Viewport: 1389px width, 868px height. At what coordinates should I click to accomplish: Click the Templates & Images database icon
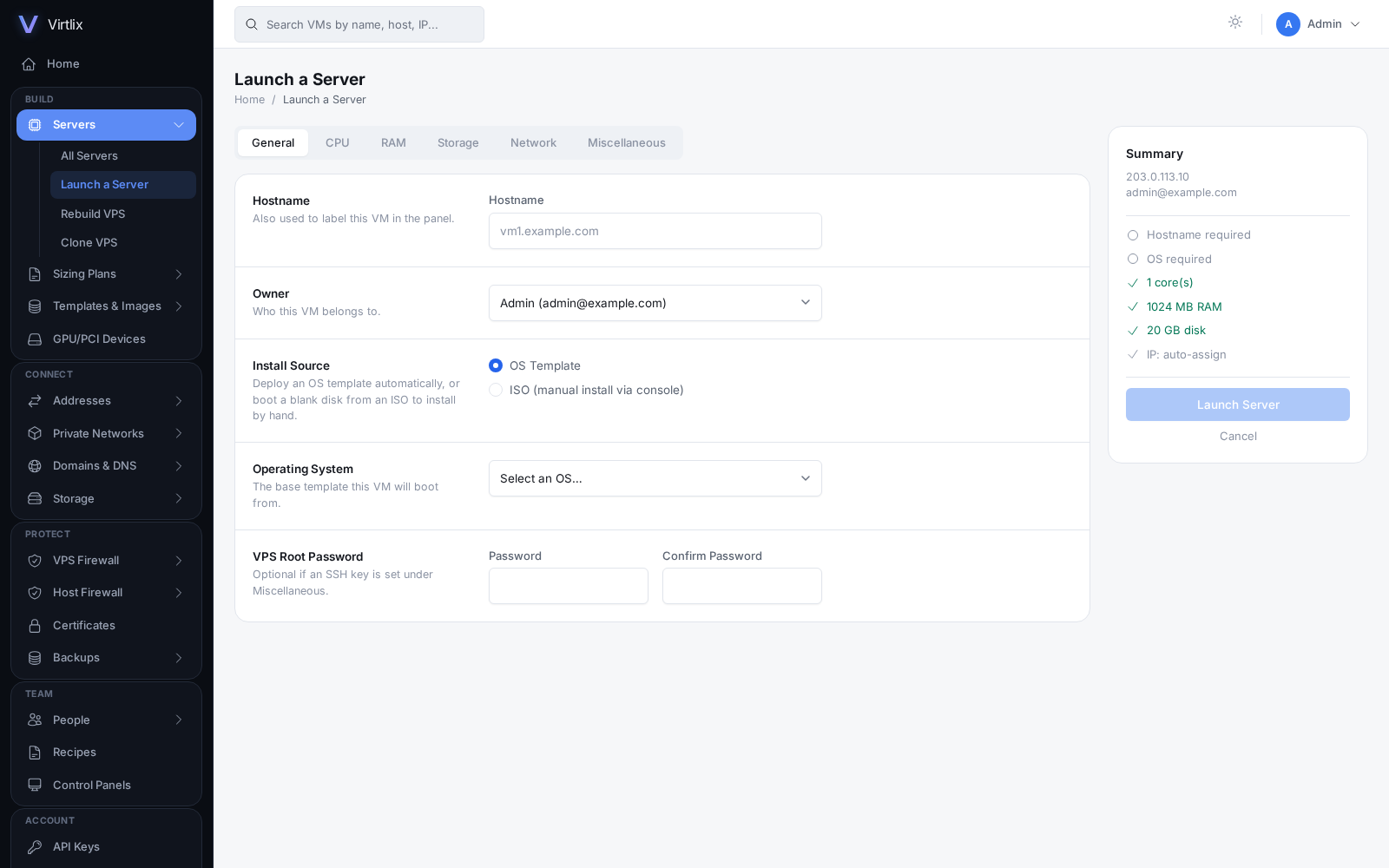point(35,306)
